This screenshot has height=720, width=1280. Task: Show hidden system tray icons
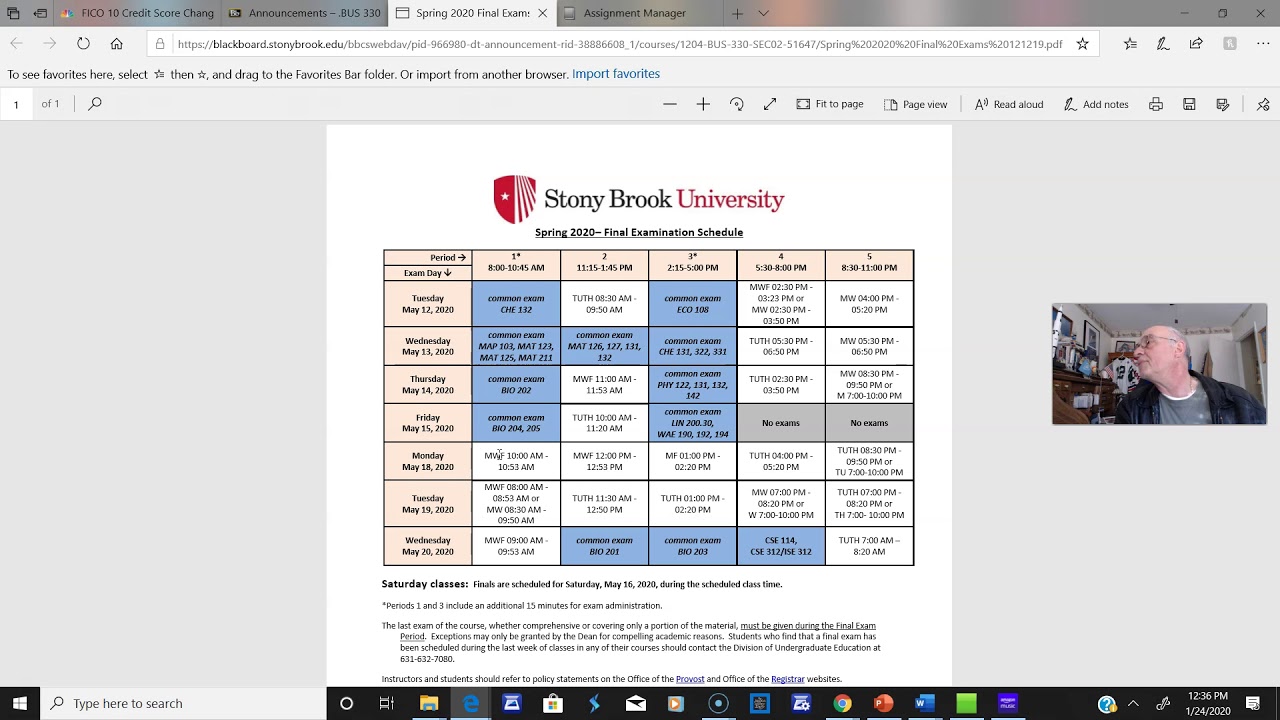[x=1134, y=703]
